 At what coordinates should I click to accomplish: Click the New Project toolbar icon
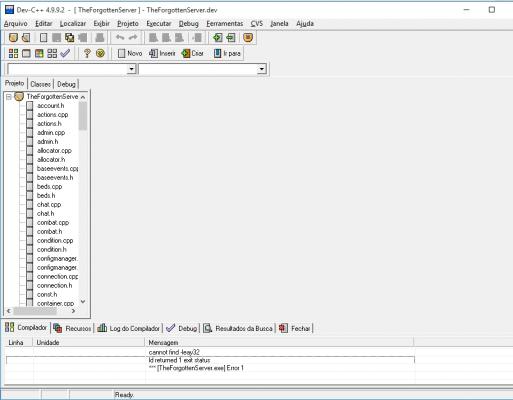click(13, 38)
